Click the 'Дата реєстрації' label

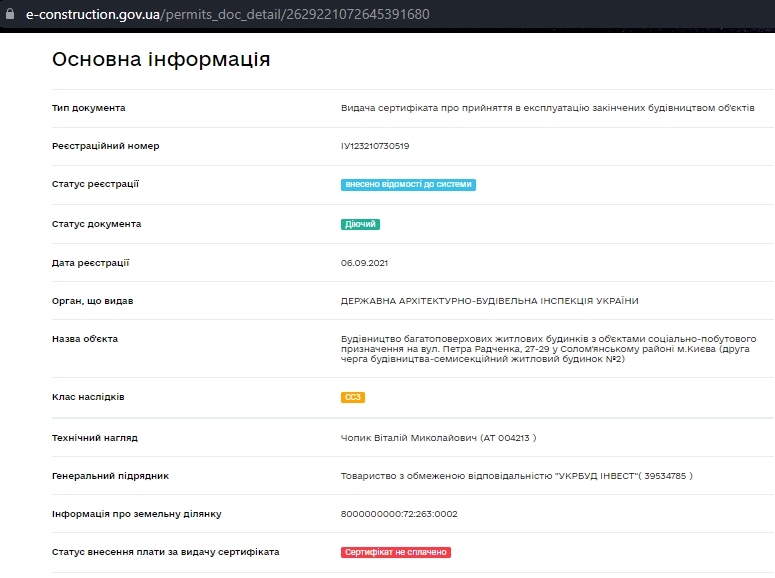(90, 263)
